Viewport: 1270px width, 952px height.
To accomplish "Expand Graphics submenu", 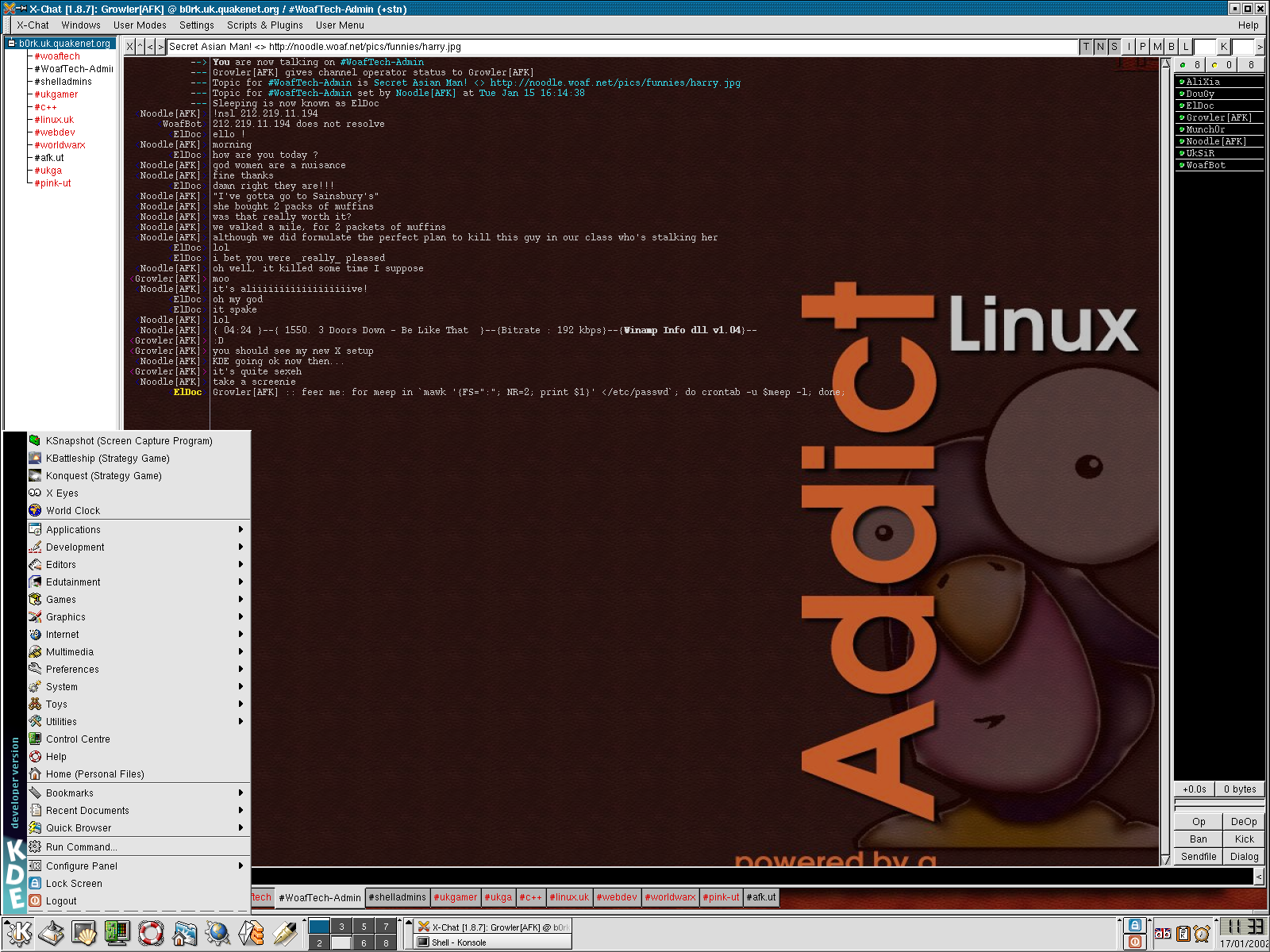I will [x=138, y=617].
